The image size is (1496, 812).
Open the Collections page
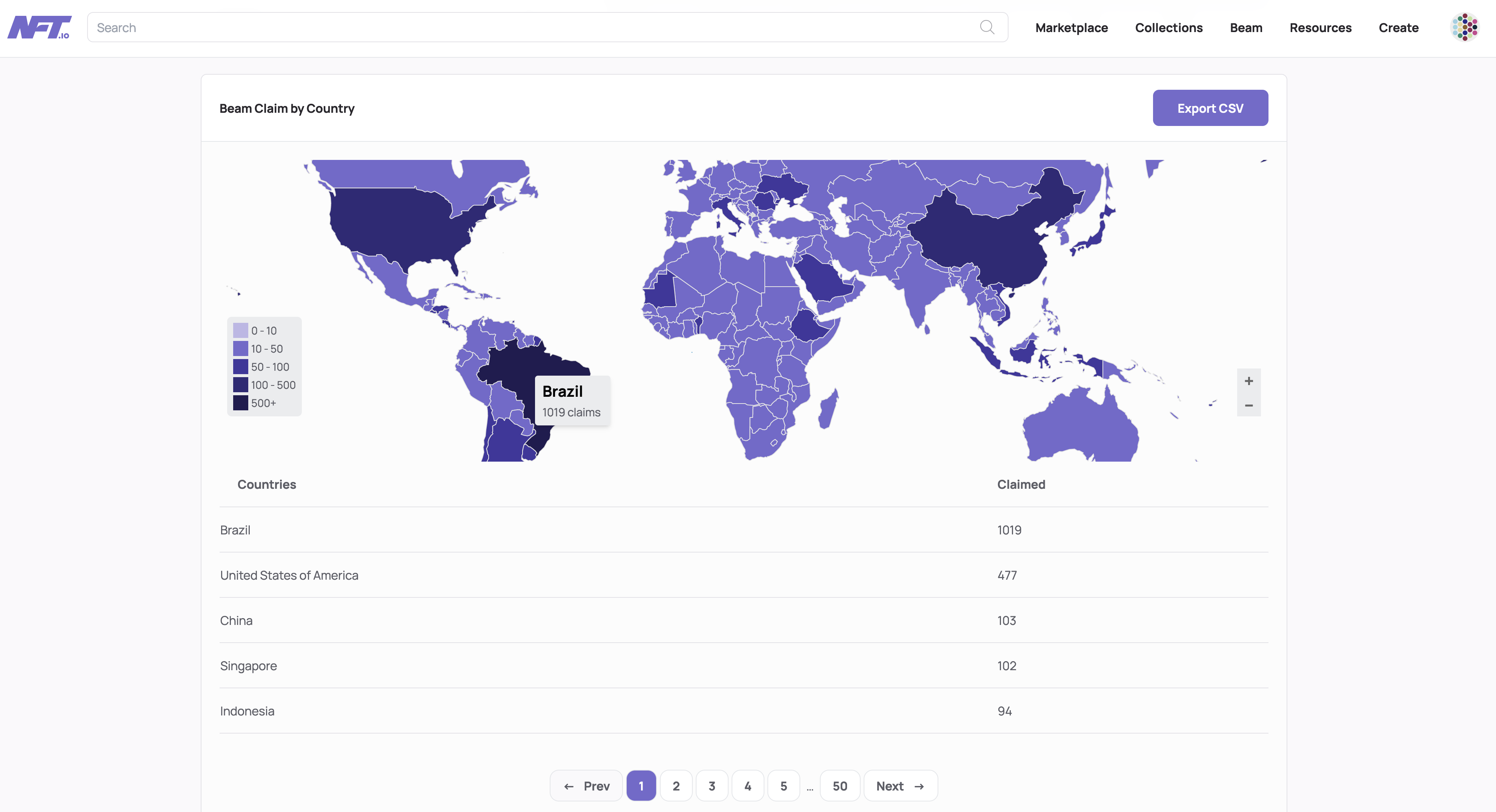coord(1169,27)
